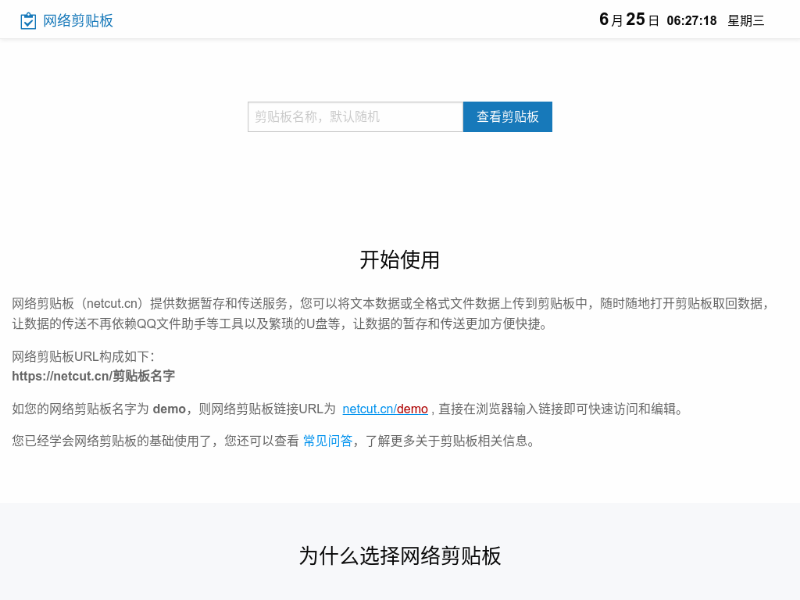Screen dimensions: 800x600
Task: Click the 星期三 weekday label
Action: click(745, 20)
